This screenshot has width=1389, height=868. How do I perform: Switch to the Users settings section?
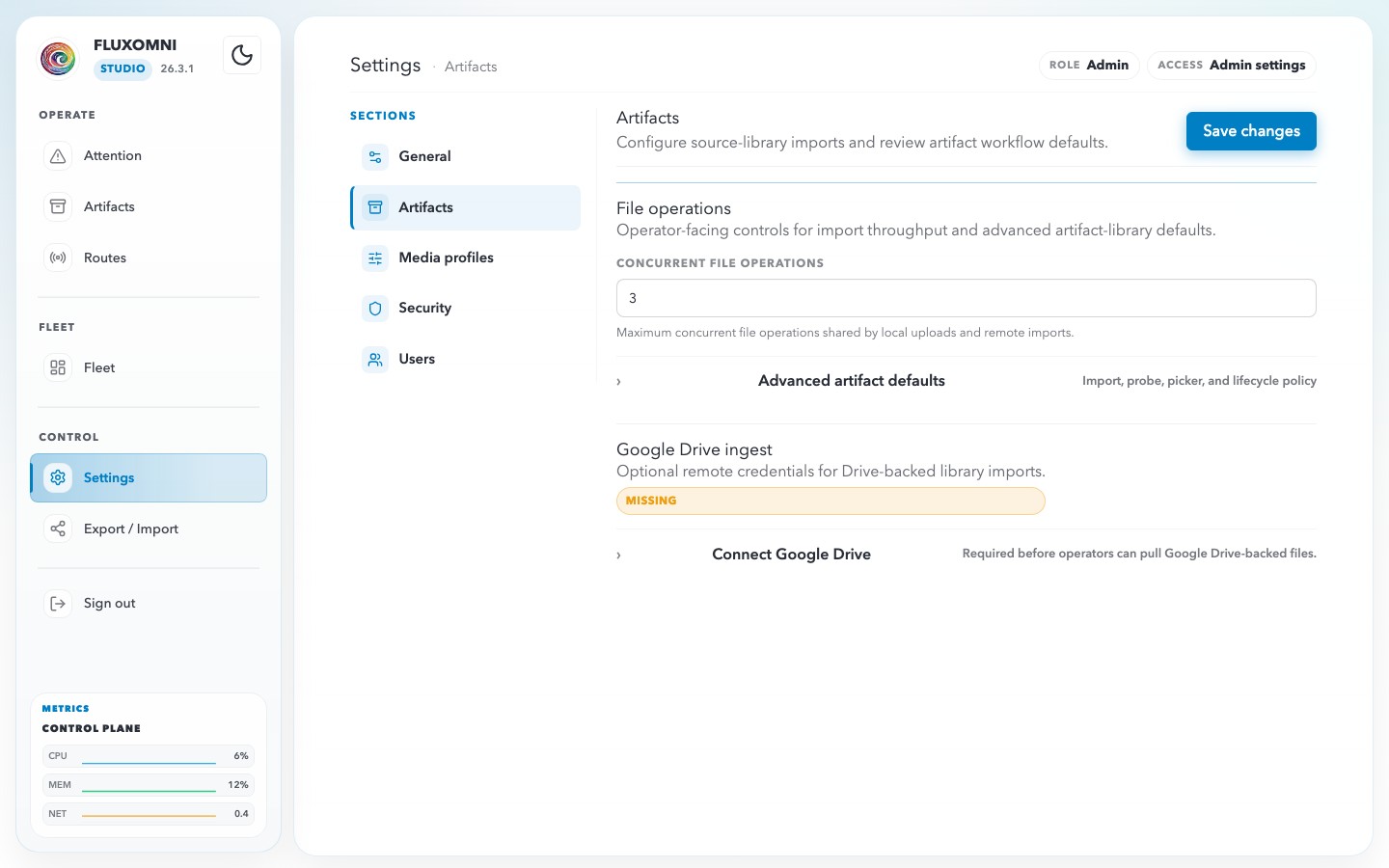click(x=466, y=360)
